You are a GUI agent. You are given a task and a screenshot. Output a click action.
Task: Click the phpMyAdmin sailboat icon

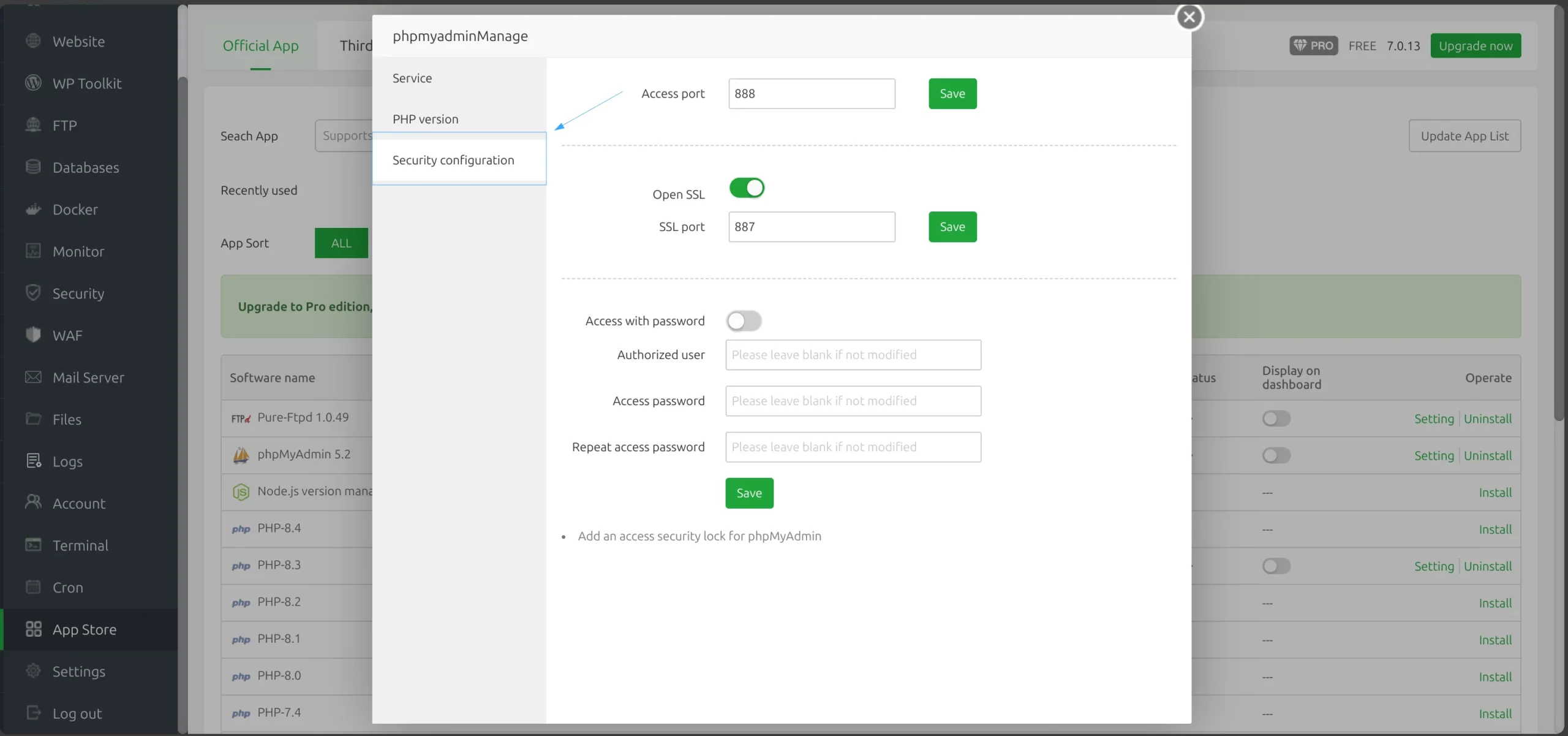click(241, 455)
